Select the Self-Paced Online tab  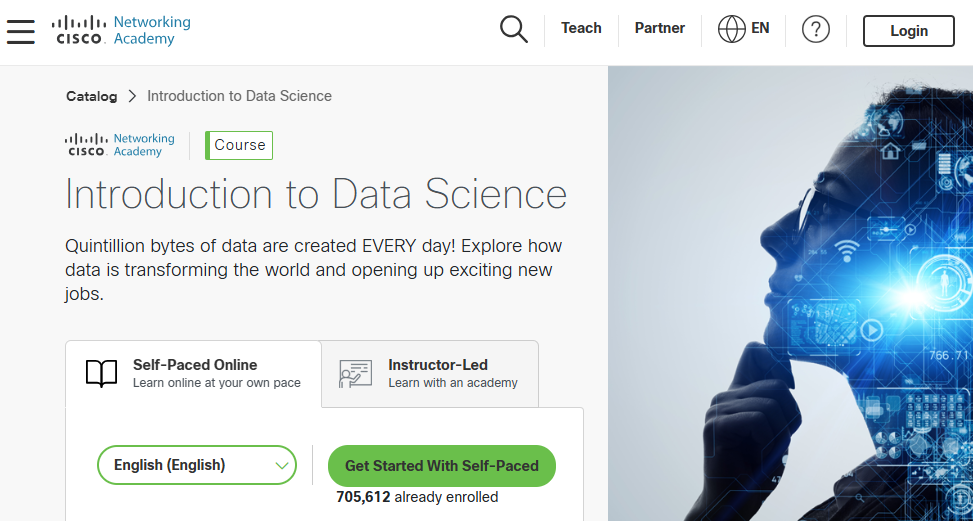[194, 373]
